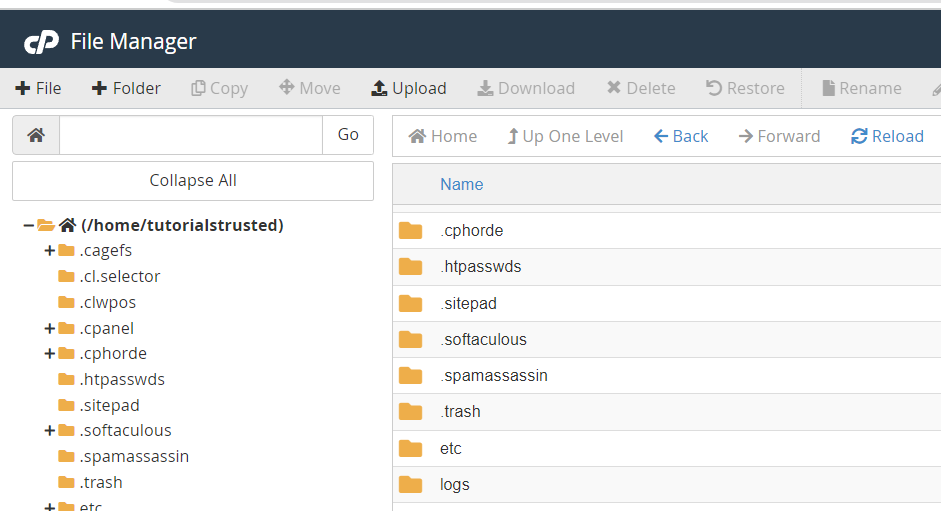This screenshot has width=941, height=511.
Task: Expand the .cpanel tree folder
Action: [x=50, y=328]
